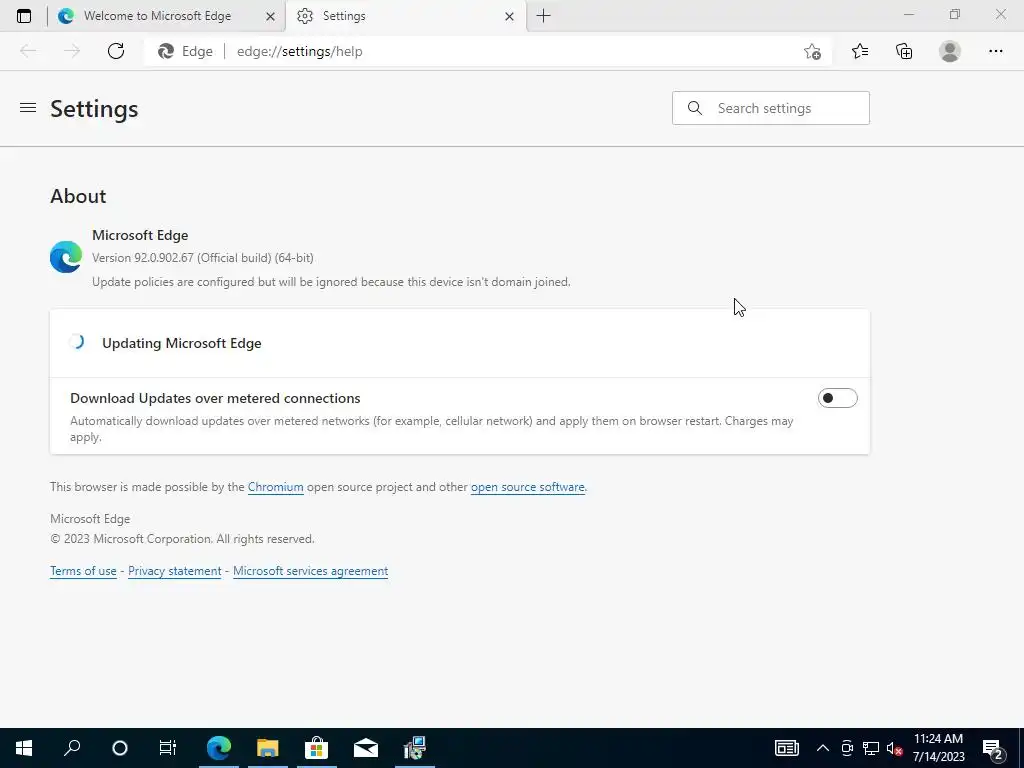Add this page to favorites star icon

click(812, 51)
